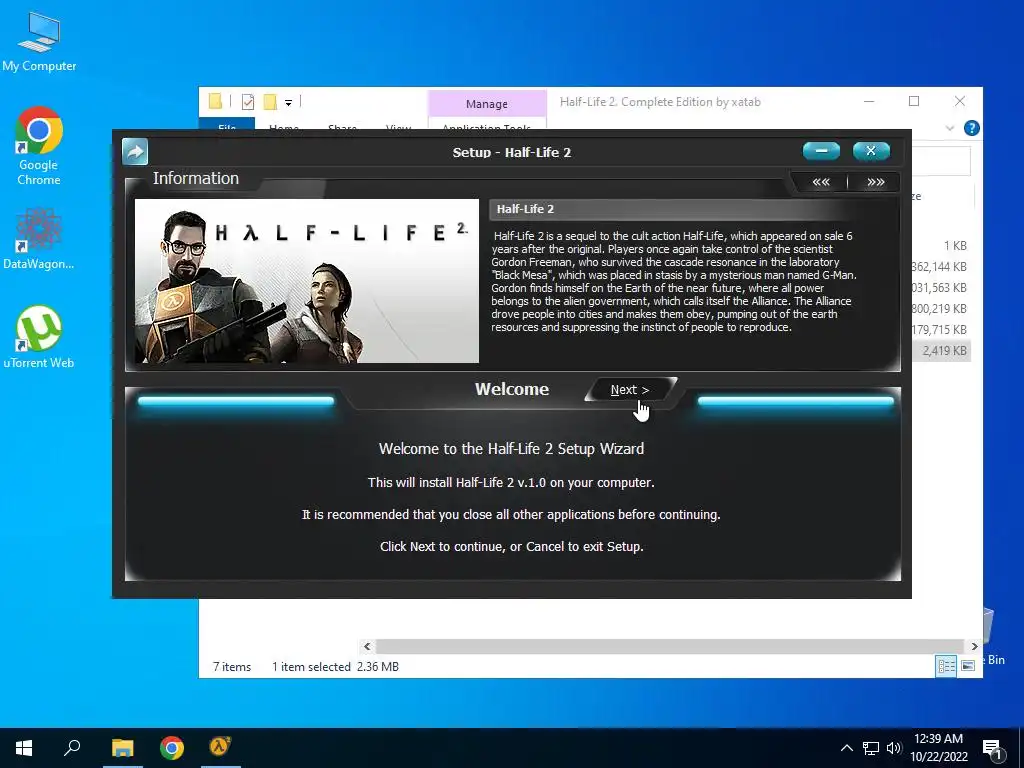
Task: Select DataWagon desktop shortcut
Action: pos(39,238)
